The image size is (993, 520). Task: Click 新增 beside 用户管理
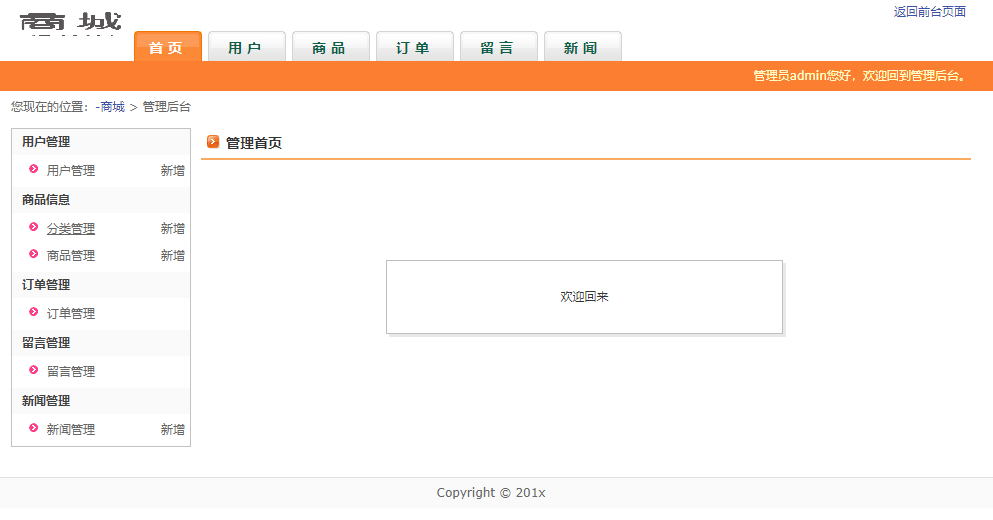point(172,170)
